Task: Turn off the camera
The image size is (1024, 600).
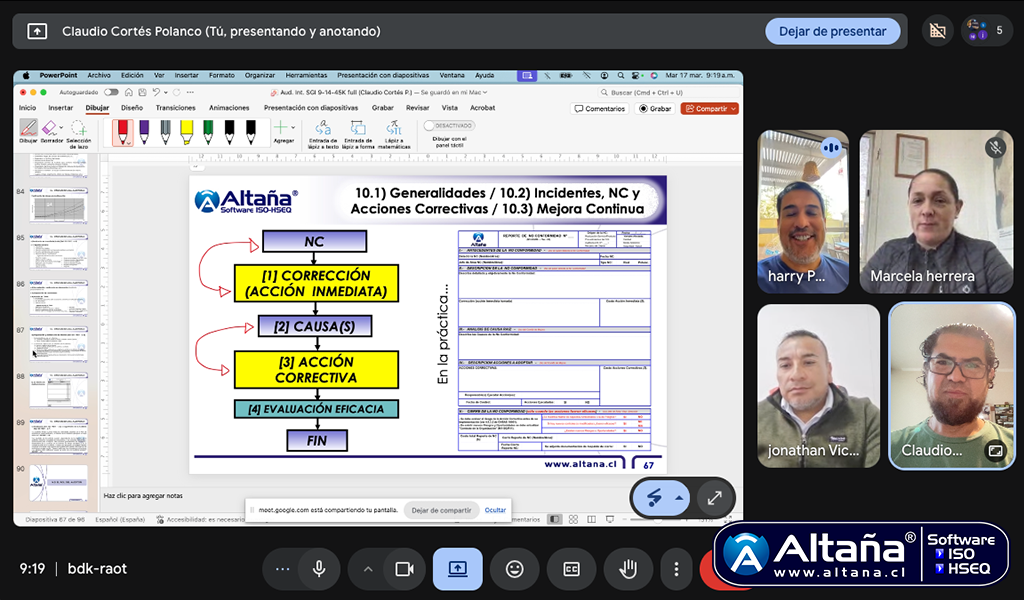Action: tap(404, 569)
